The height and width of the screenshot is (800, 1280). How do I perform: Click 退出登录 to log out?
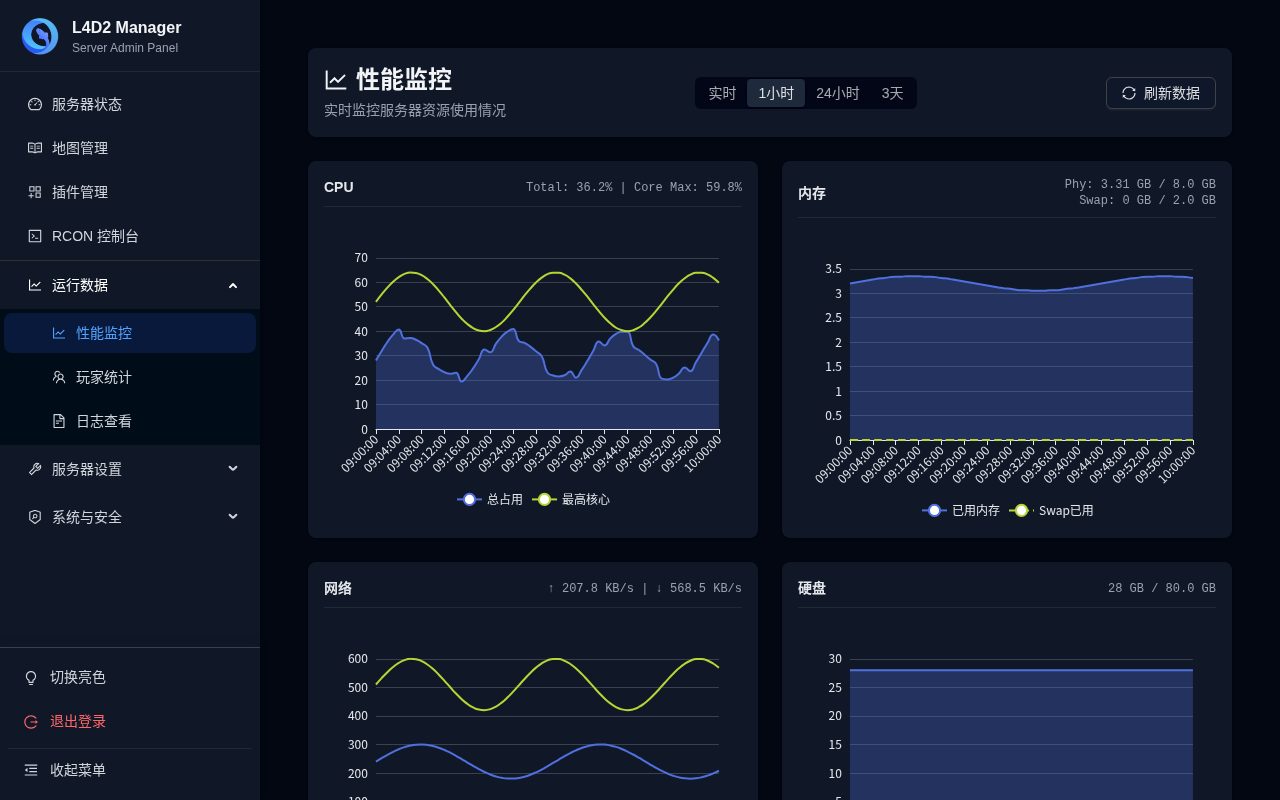(130, 721)
